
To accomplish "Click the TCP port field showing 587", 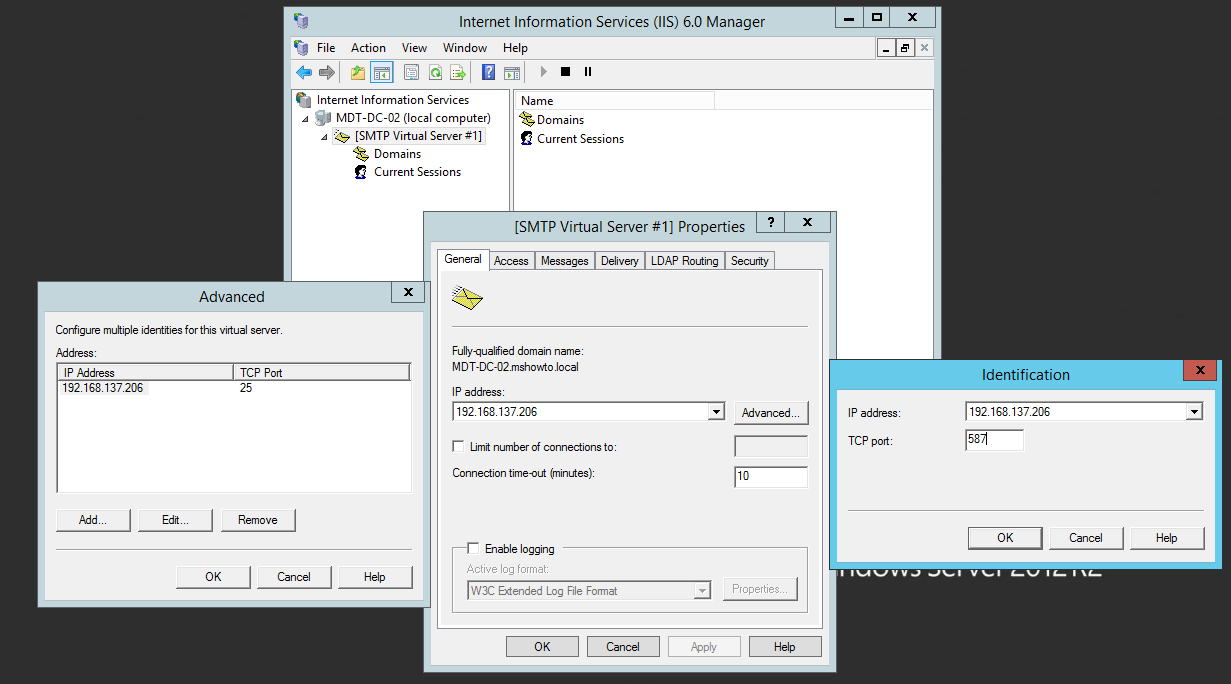I will pyautogui.click(x=995, y=439).
